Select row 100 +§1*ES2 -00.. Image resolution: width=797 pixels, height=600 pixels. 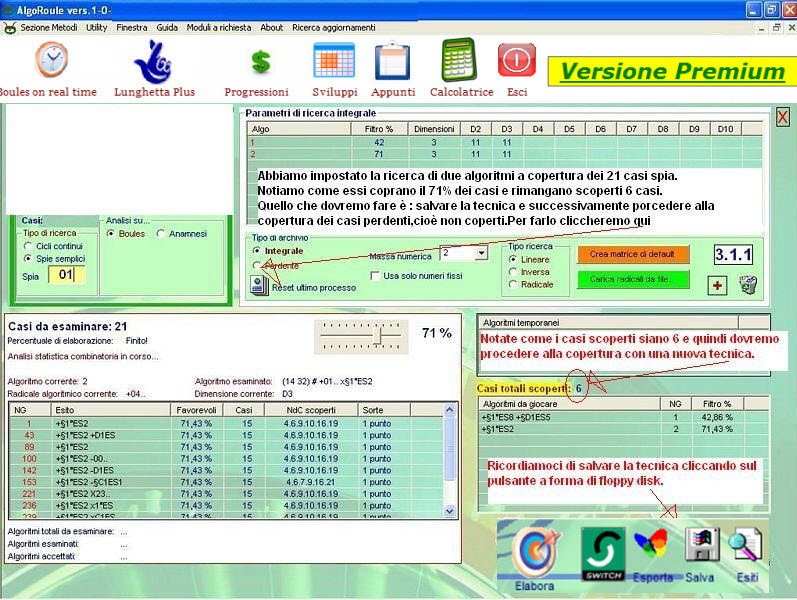pyautogui.click(x=226, y=459)
